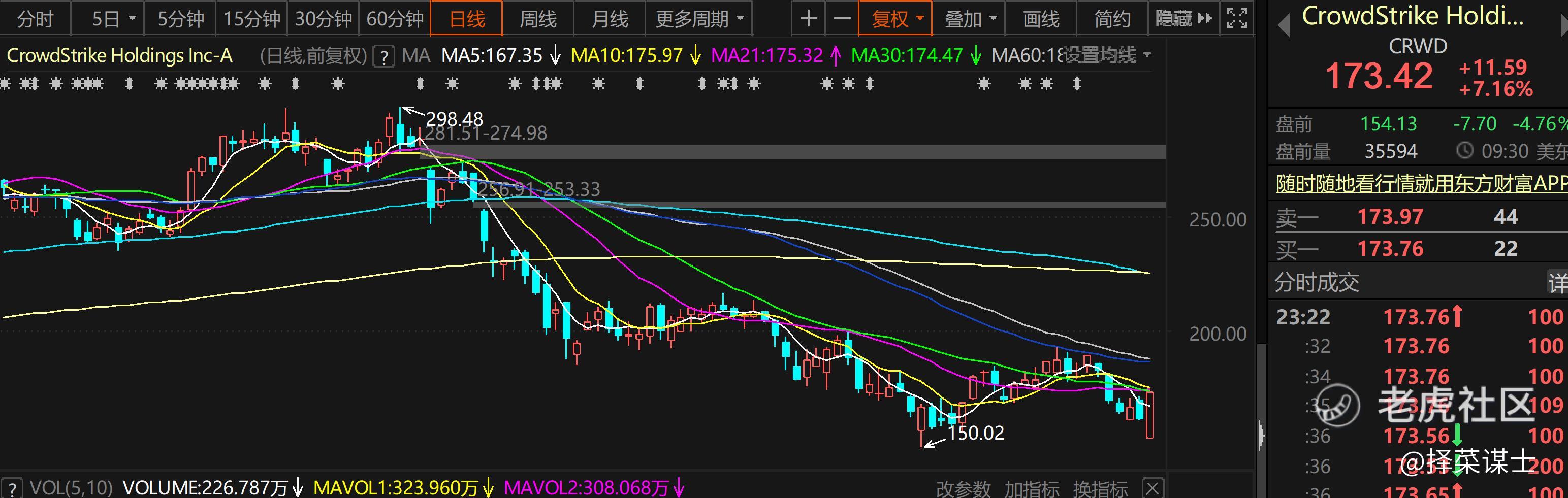
Task: Open 详 details for 分时成交
Action: pos(1558,282)
